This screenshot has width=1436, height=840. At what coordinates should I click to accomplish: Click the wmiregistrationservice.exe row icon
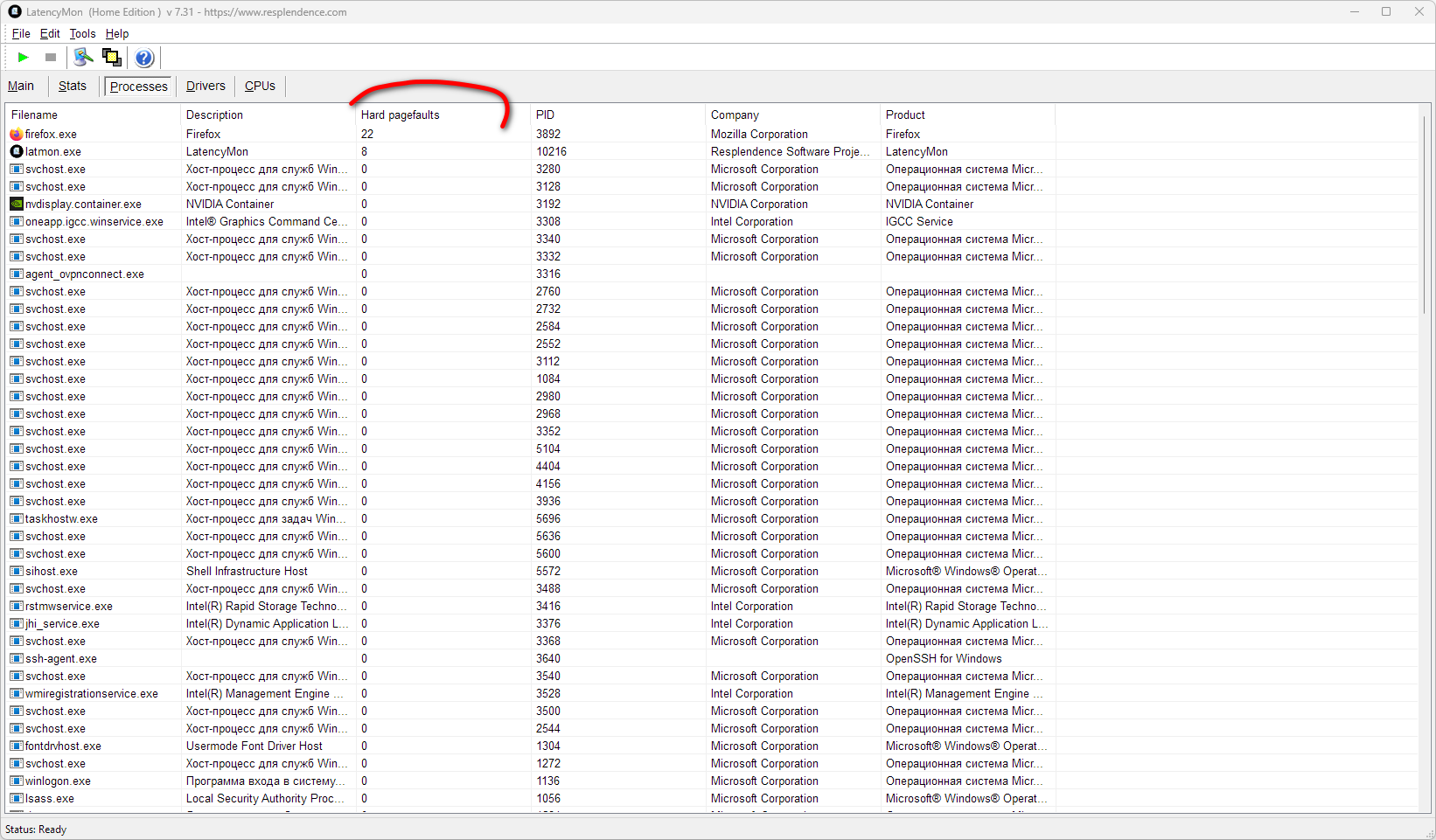[x=17, y=694]
